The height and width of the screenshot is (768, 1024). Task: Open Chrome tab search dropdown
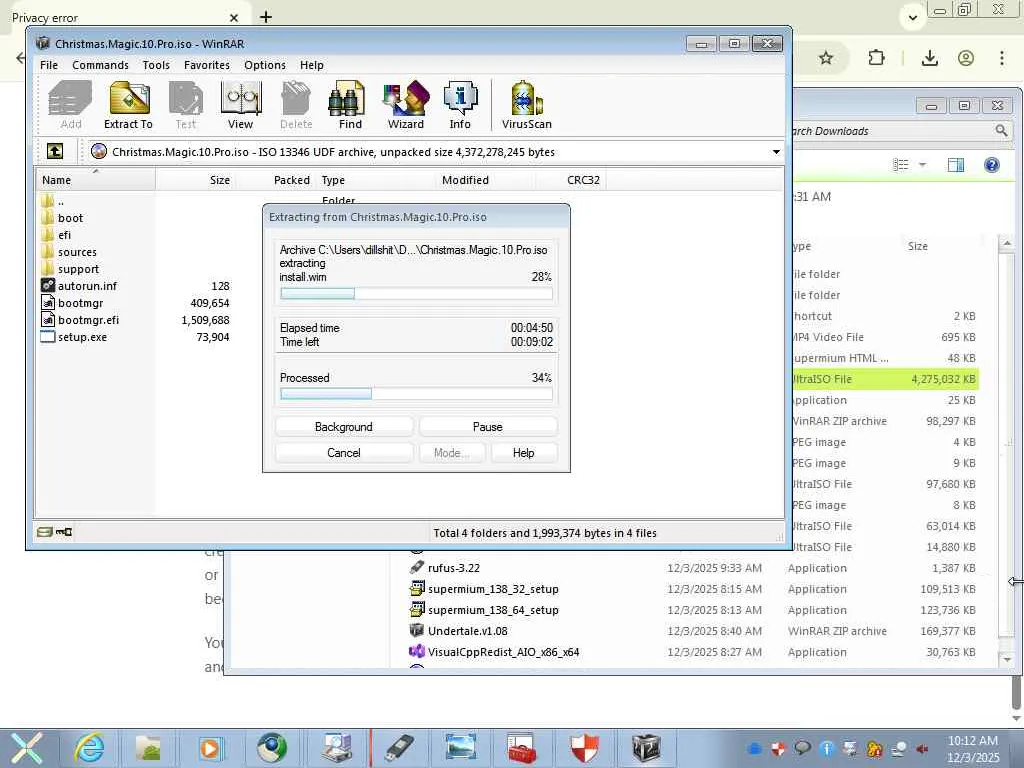pyautogui.click(x=913, y=18)
